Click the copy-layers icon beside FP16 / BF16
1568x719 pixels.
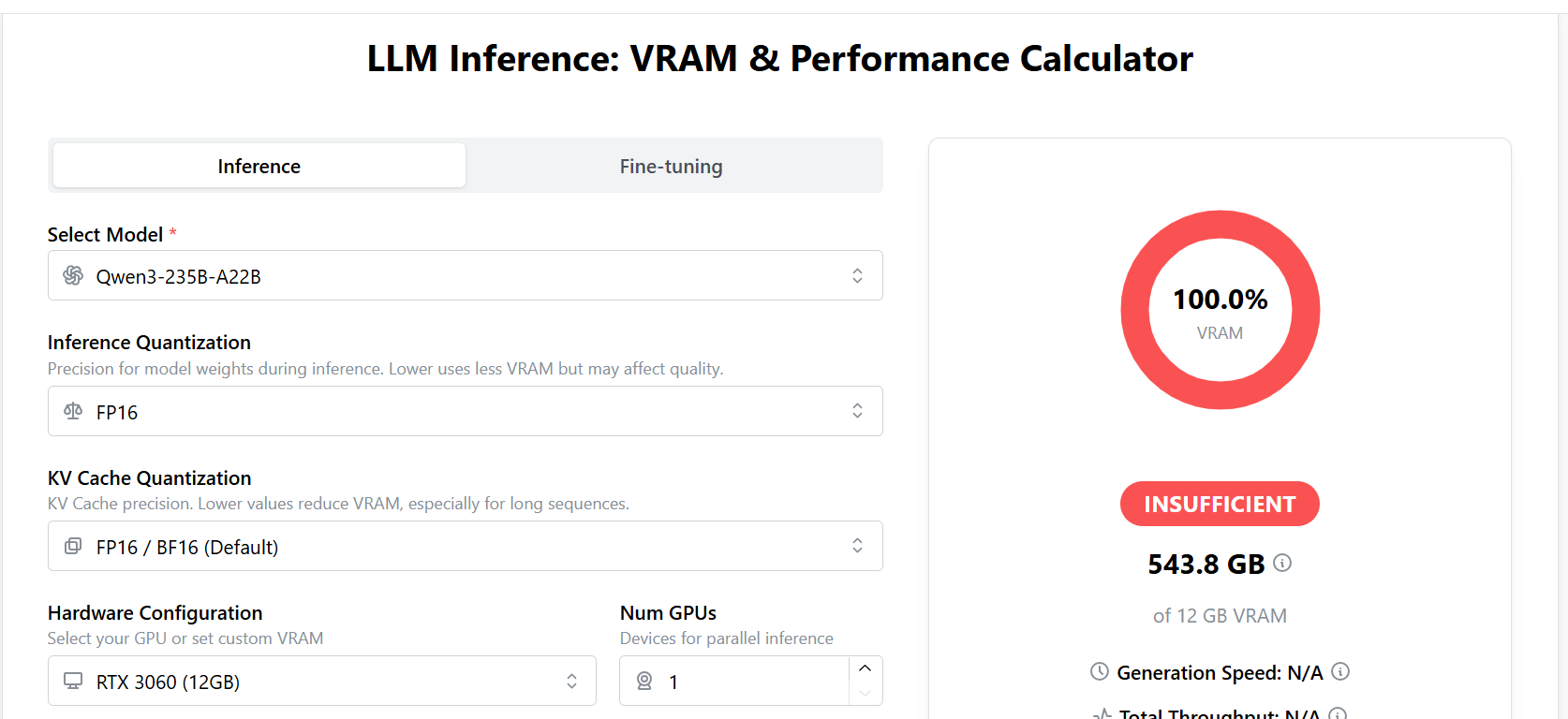pyautogui.click(x=73, y=546)
